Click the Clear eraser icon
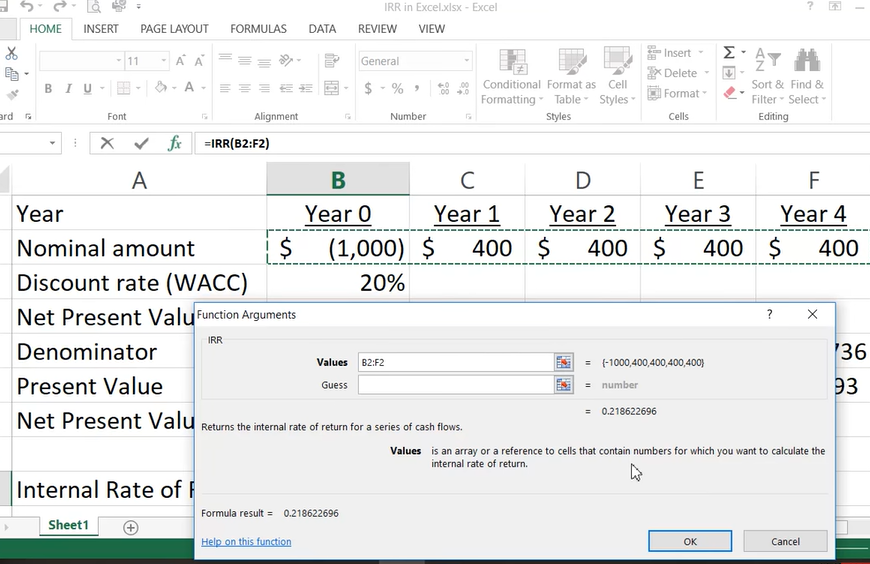 pyautogui.click(x=730, y=93)
